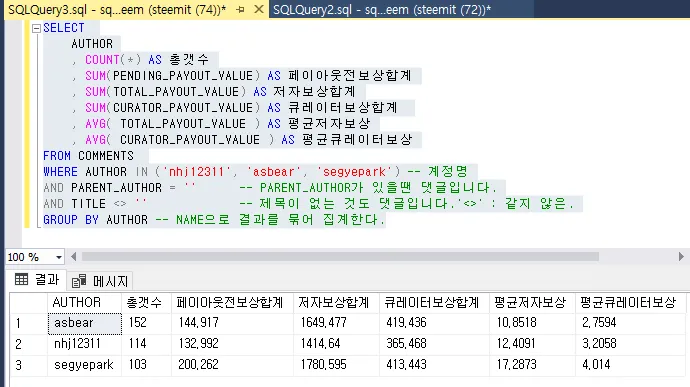Click the cell with value 17,2873
The image size is (690, 387).
point(532,365)
